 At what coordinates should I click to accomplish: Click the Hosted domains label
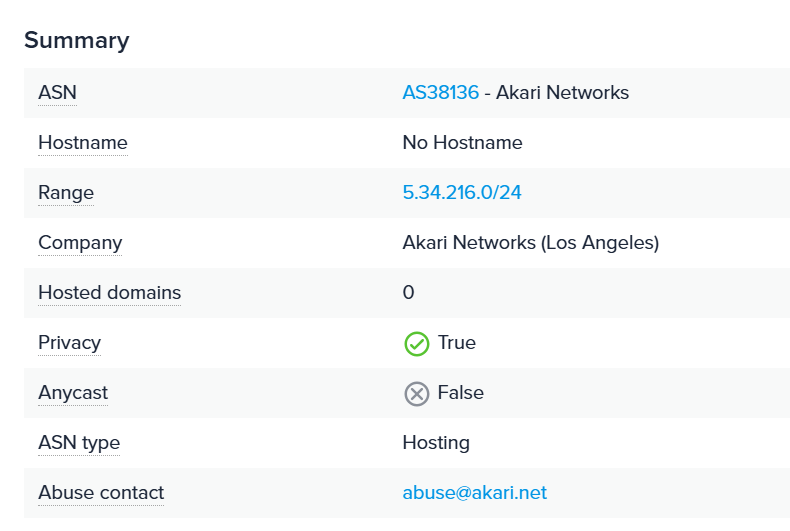click(109, 293)
